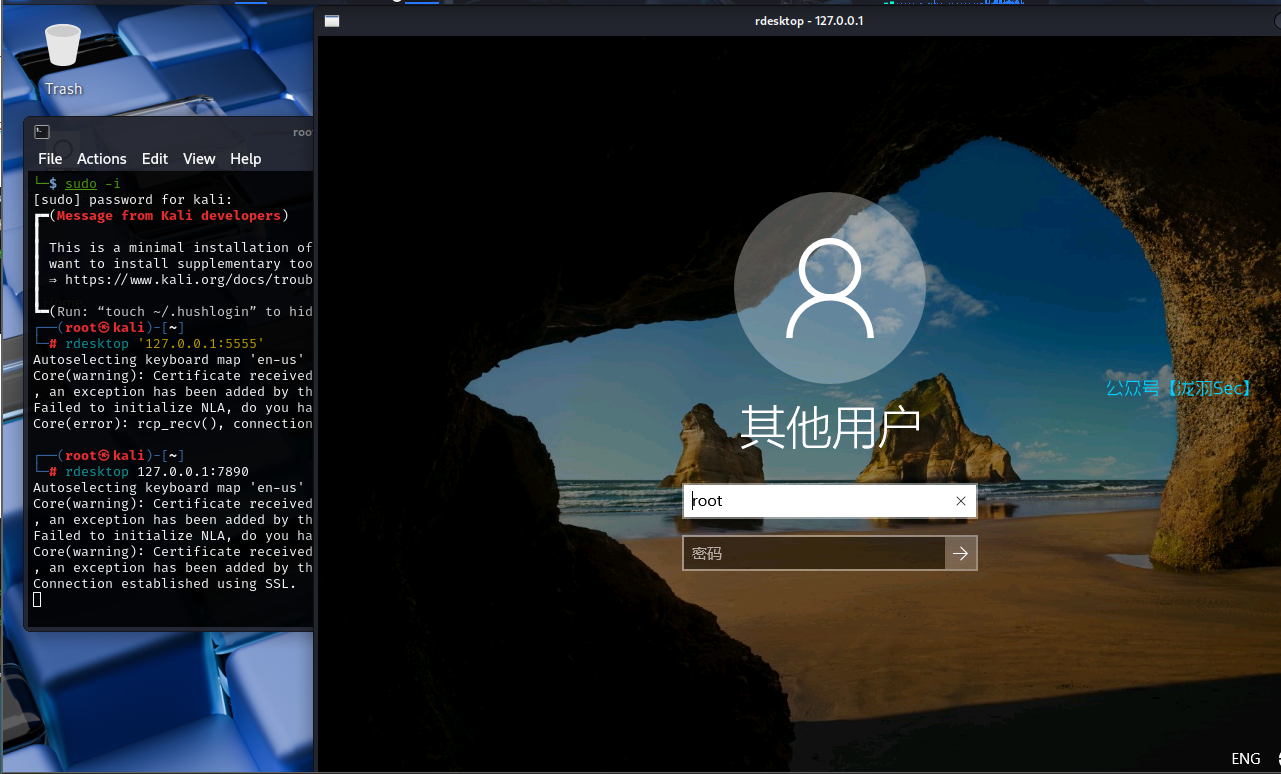Open the View menu in the terminal
Viewport: 1281px width, 774px height.
pos(199,159)
